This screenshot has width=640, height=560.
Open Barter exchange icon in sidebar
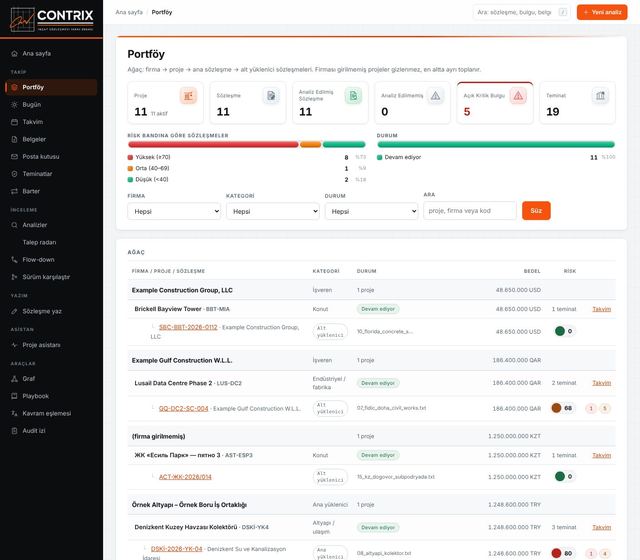pos(14,191)
